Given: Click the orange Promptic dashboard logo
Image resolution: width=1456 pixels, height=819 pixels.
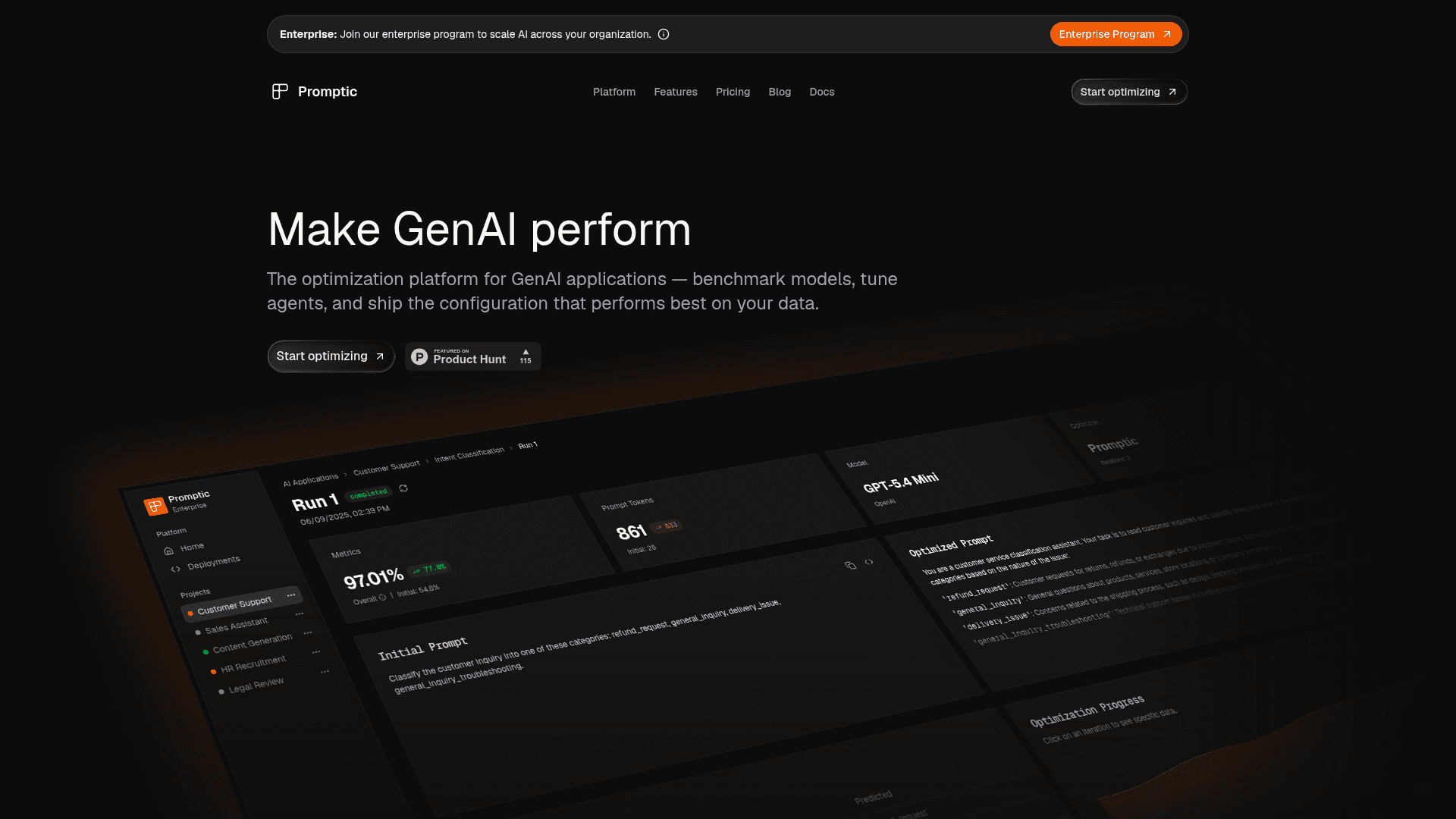Looking at the screenshot, I should coord(155,506).
